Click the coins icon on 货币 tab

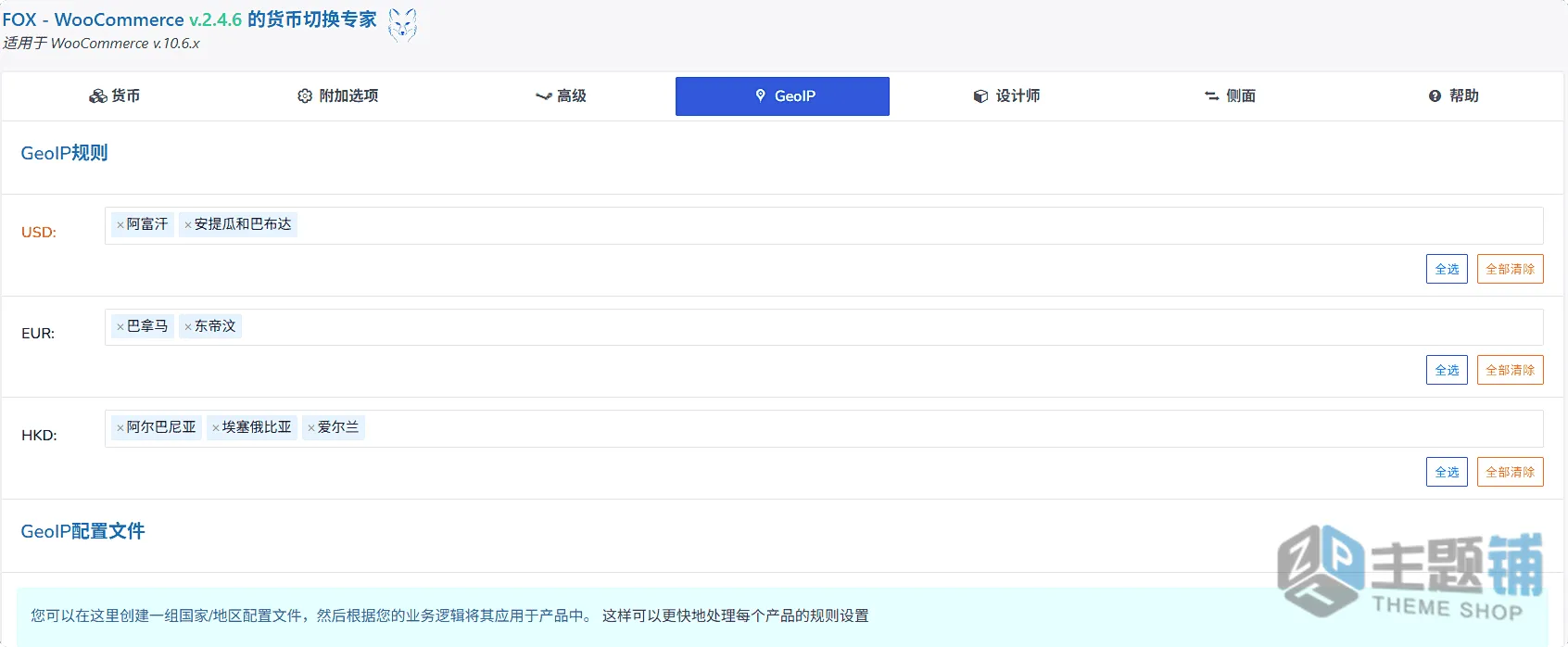pos(97,96)
